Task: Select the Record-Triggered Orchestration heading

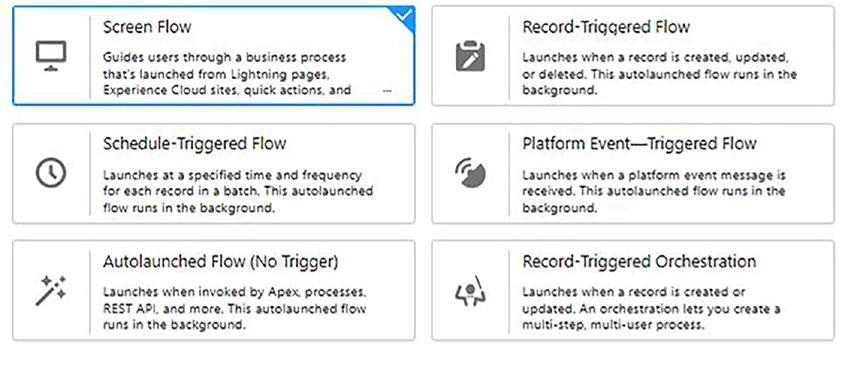Action: click(639, 261)
